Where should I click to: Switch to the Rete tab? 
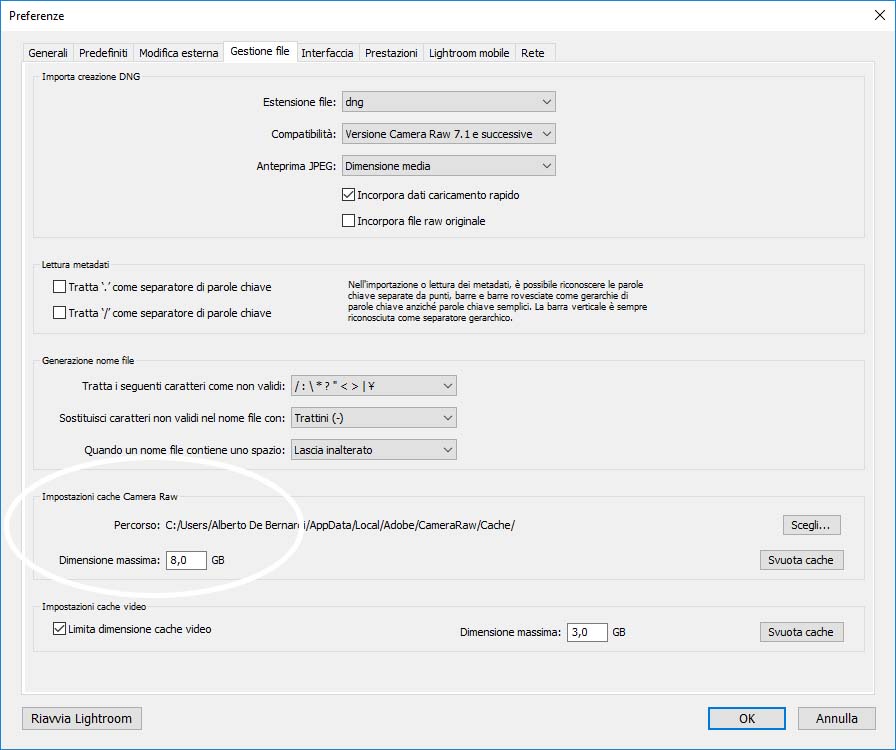[x=533, y=53]
